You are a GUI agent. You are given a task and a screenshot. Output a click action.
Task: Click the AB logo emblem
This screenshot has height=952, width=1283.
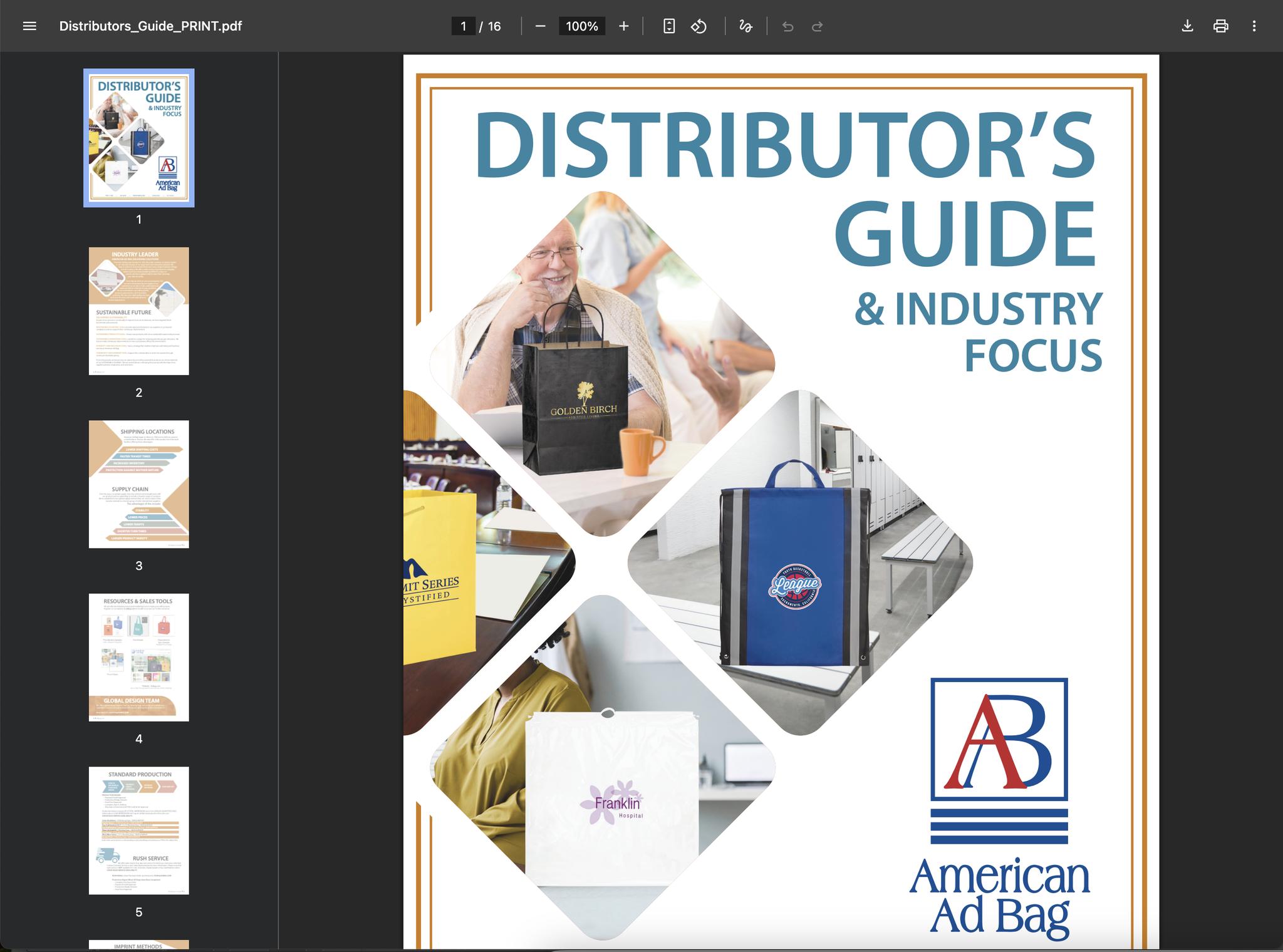(x=999, y=761)
